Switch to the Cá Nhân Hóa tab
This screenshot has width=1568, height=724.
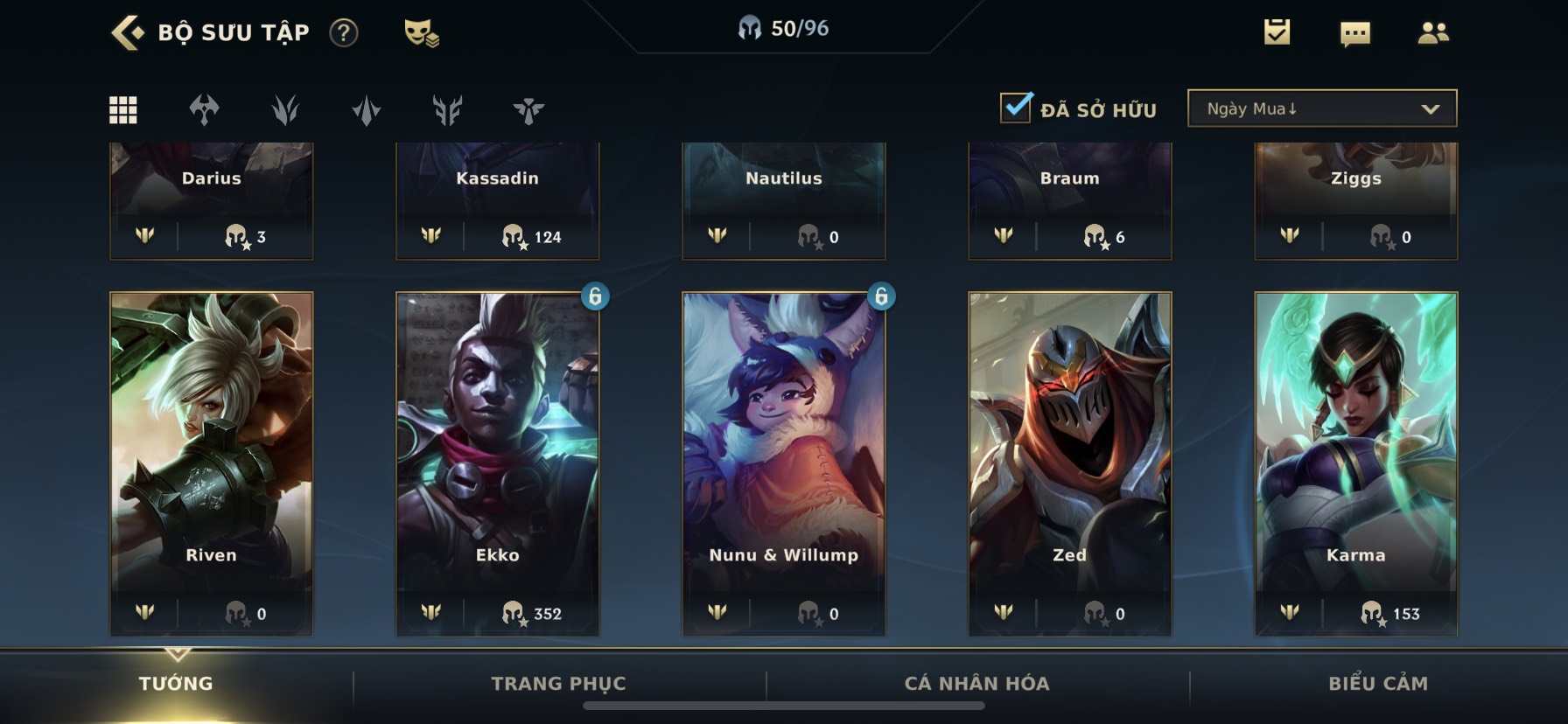pyautogui.click(x=976, y=684)
